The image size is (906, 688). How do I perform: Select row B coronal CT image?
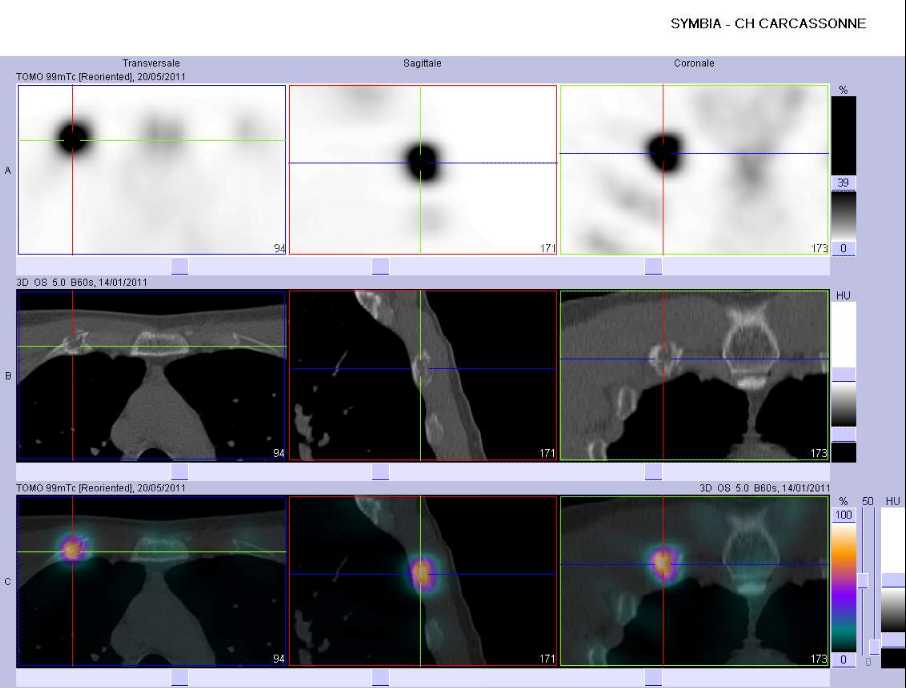click(695, 375)
